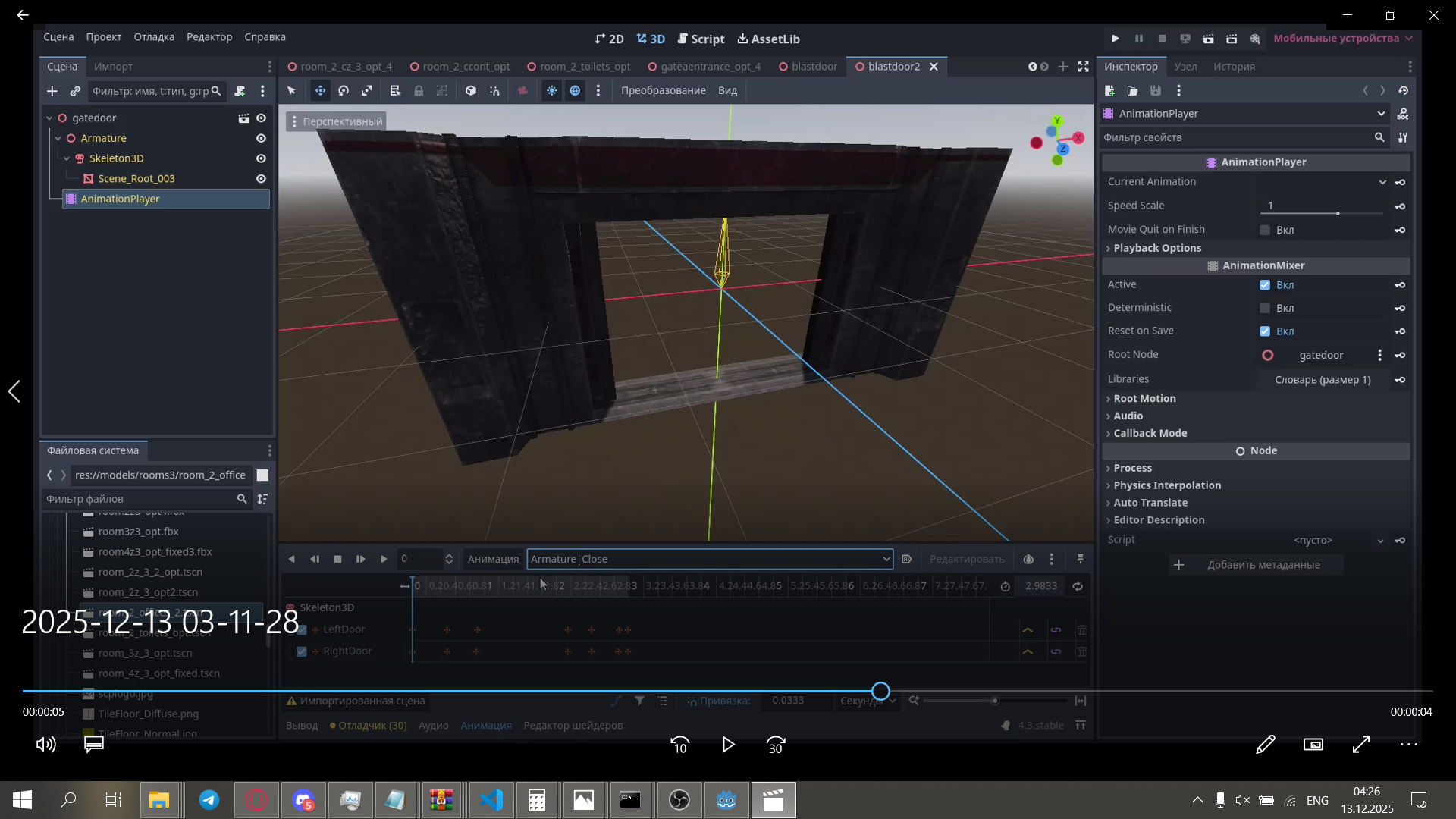Expand the Root Motion section
Viewport: 1456px width, 819px height.
[1144, 398]
